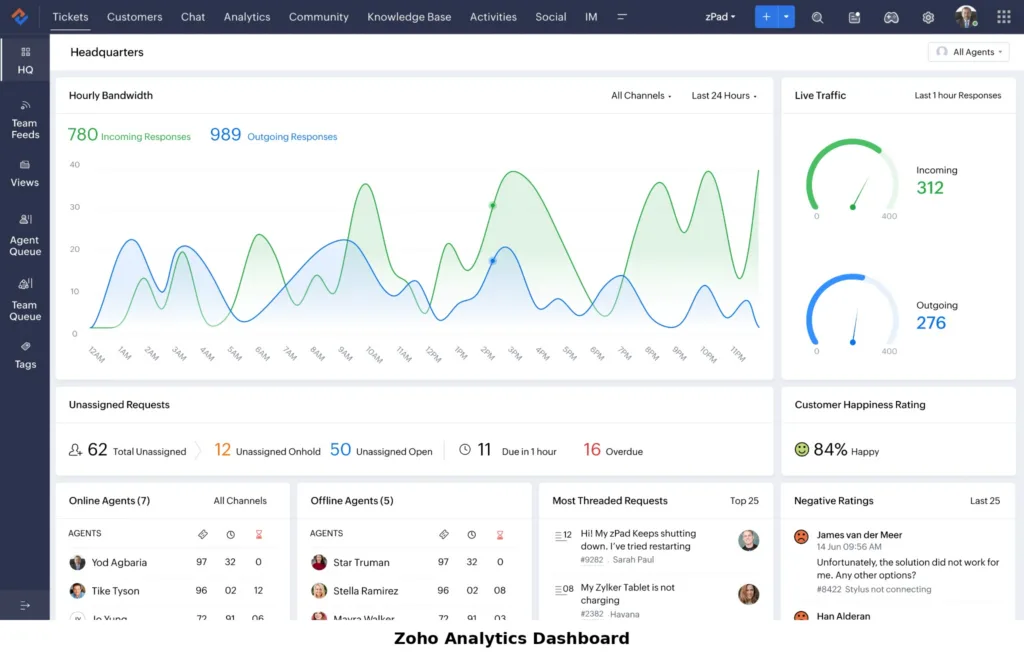The image size is (1024, 656).
Task: Switch to the Customers tab
Action: pos(135,17)
